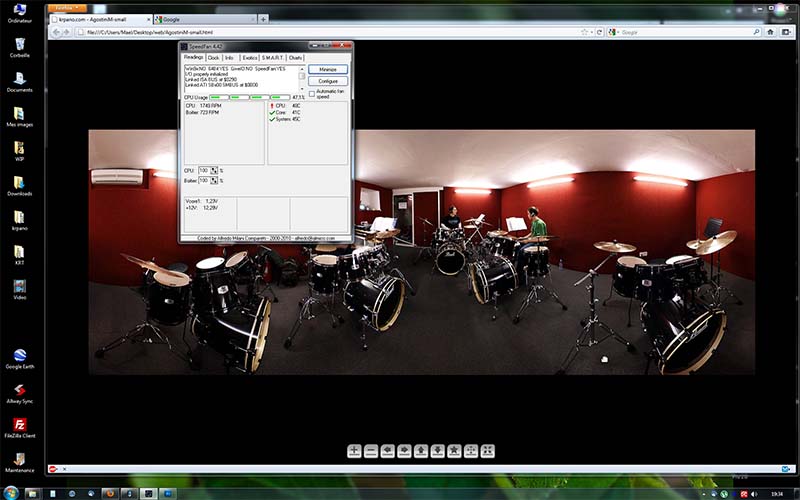Screen dimensions: 800x500
Task: Open the orange Firefox menu button
Action: (66, 8)
